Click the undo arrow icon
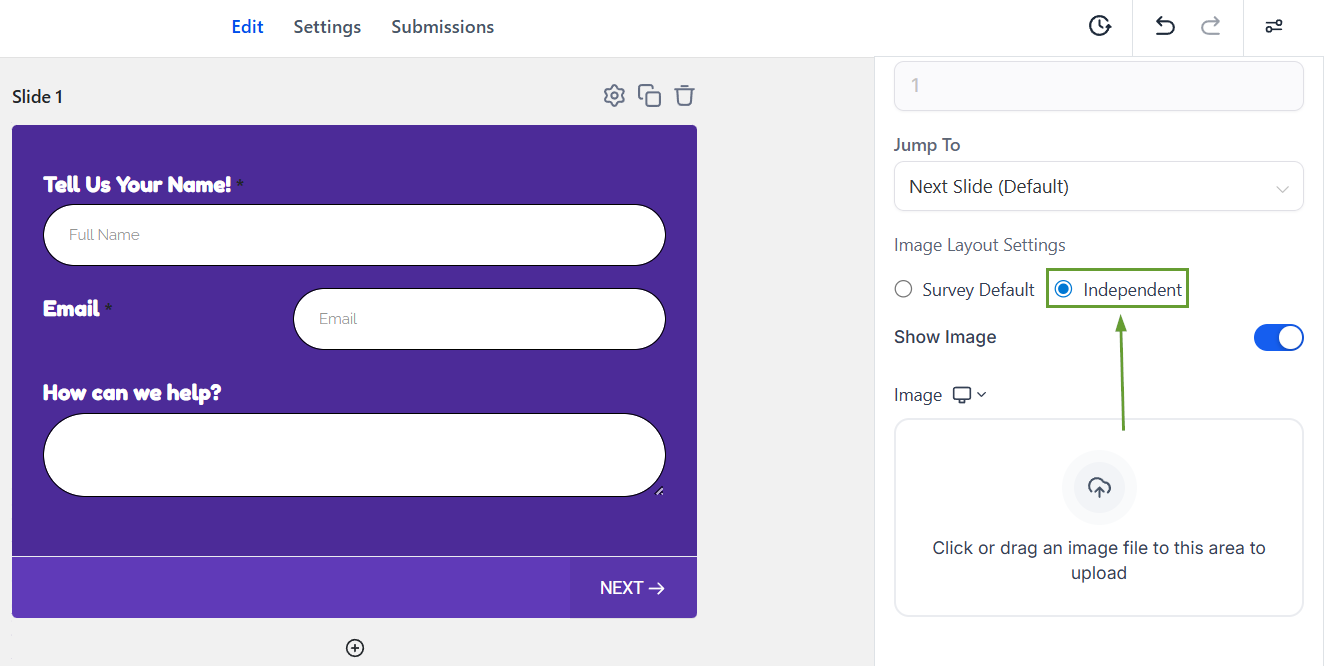Screen dimensions: 1324x666 click(x=1165, y=26)
